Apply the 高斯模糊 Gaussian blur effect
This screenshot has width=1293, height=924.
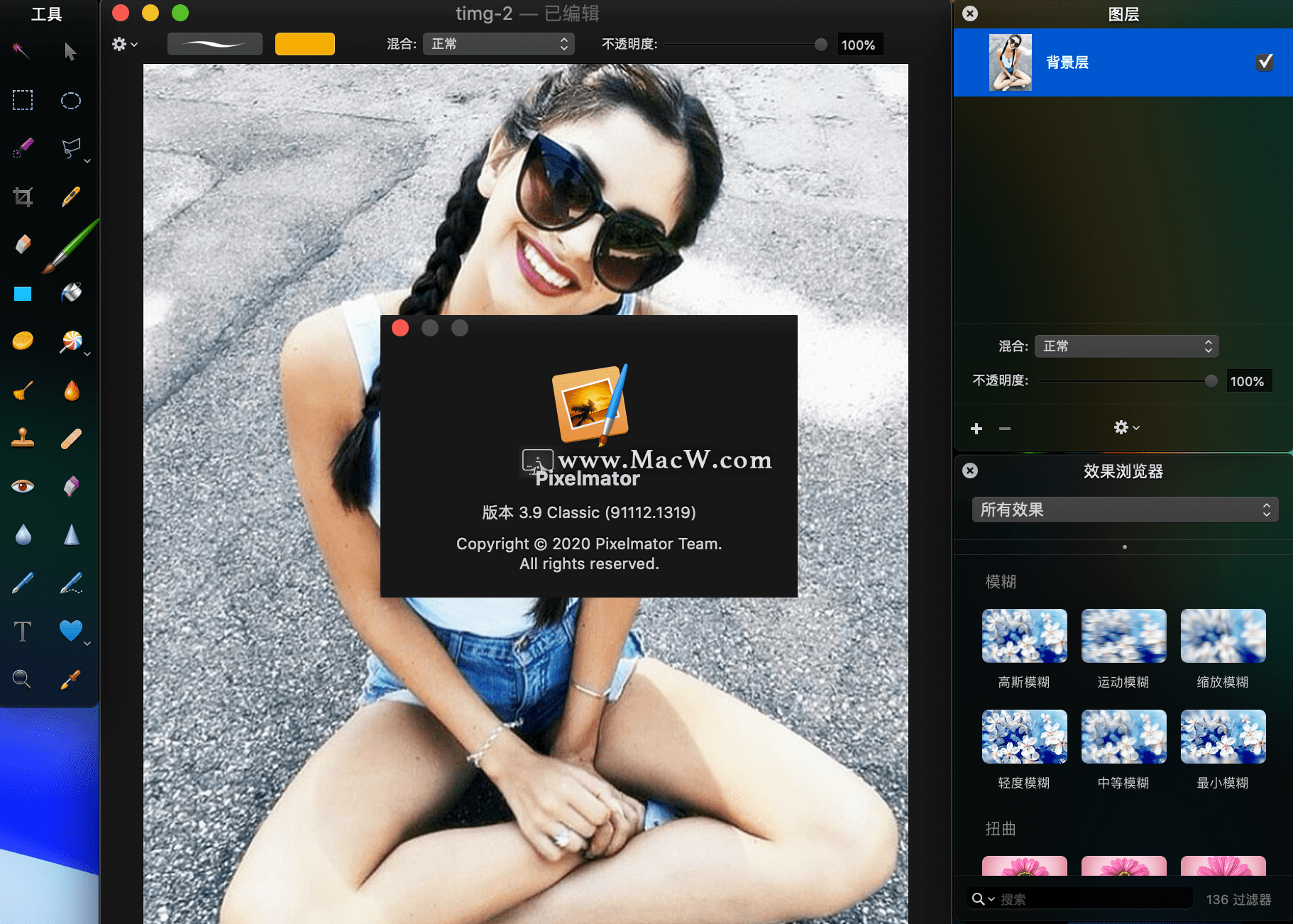(1024, 636)
